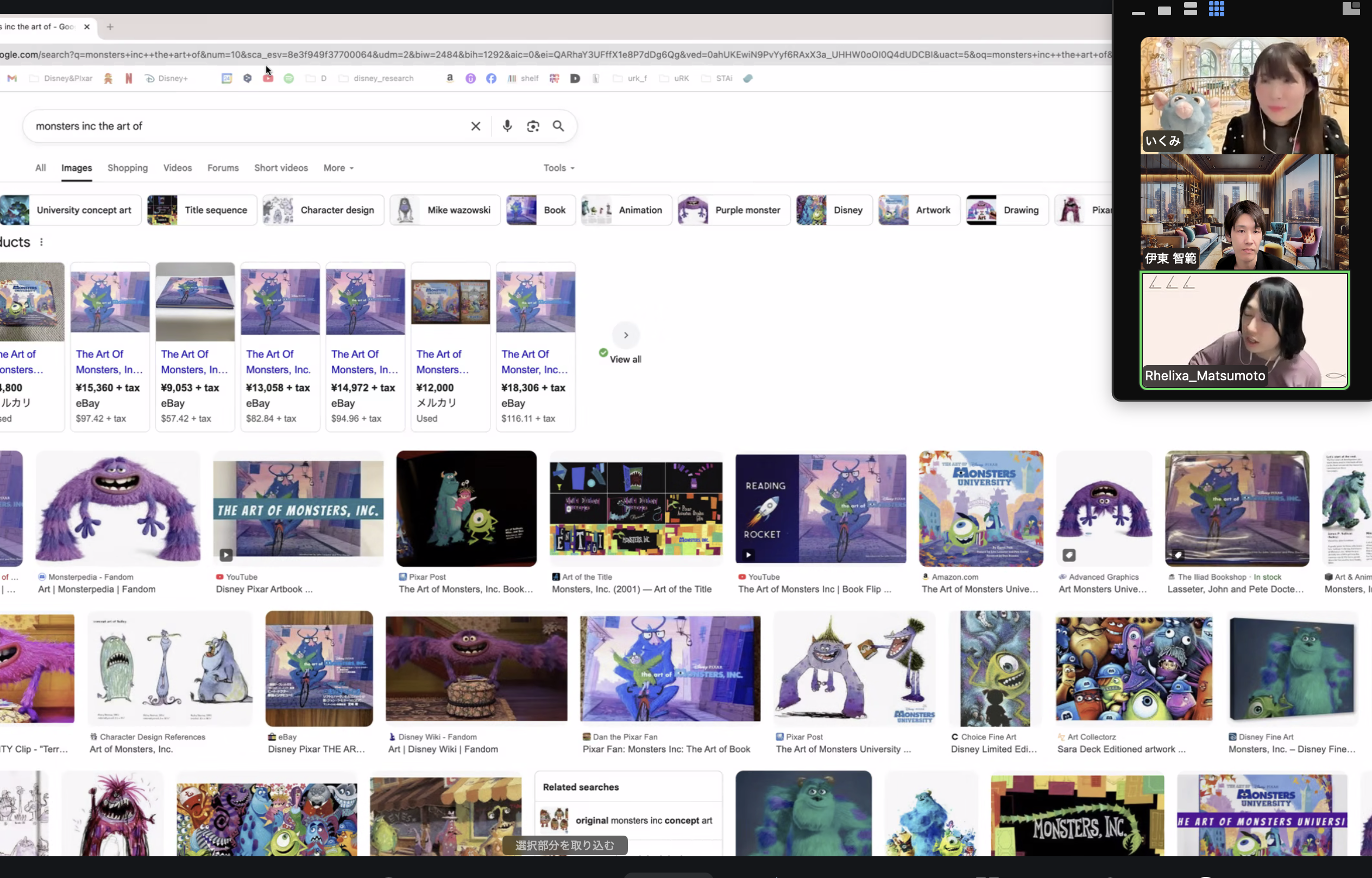Open the Disney+ bookmark
1372x878 pixels.
click(166, 78)
